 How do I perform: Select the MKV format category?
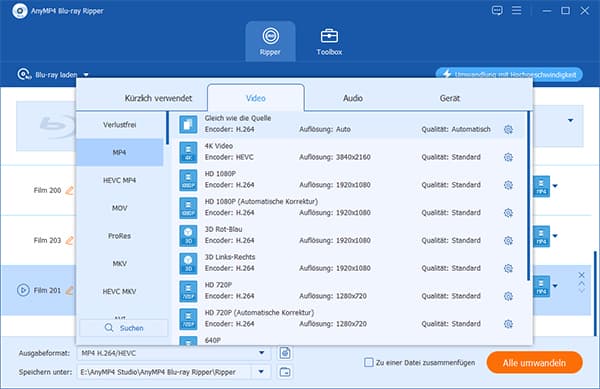coord(120,264)
